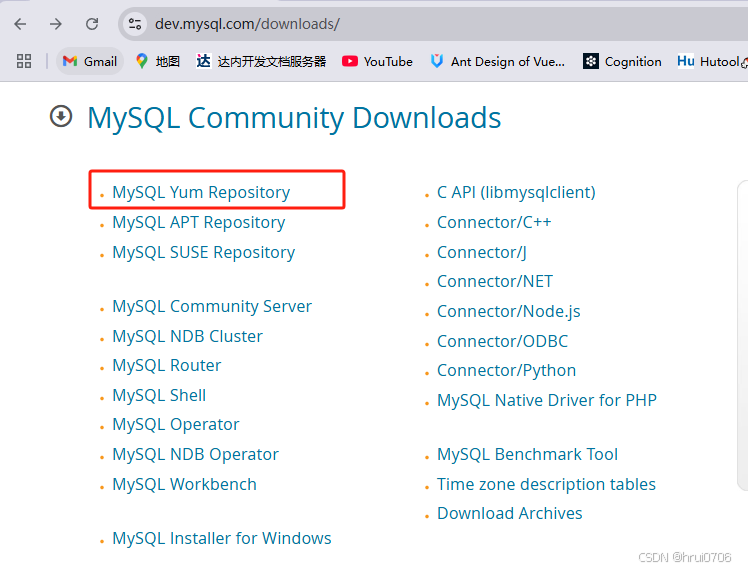Open the Connector/Python link
This screenshot has height=570, width=748.
click(507, 371)
